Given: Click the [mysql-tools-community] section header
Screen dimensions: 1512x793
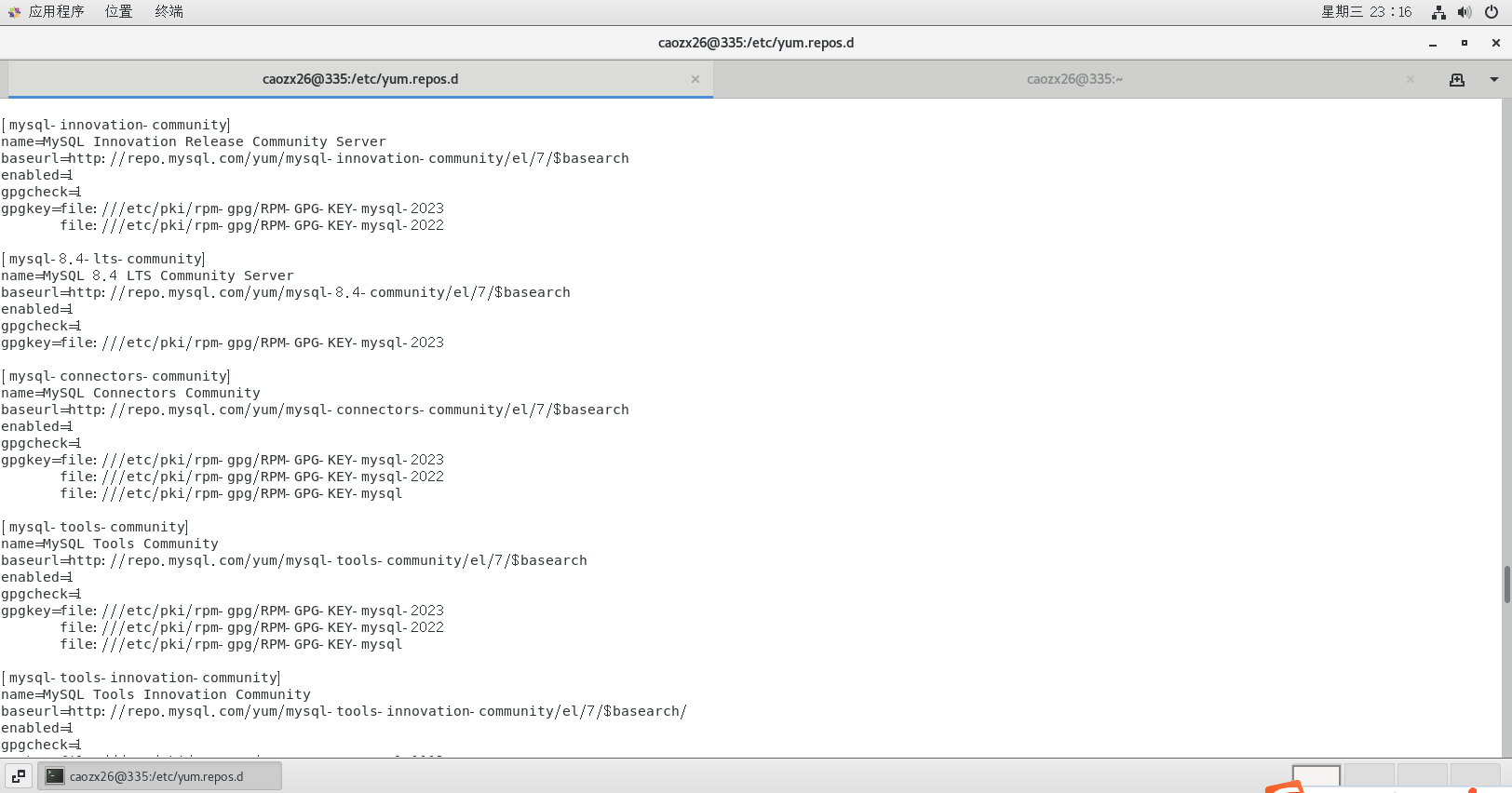Looking at the screenshot, I should [95, 527].
